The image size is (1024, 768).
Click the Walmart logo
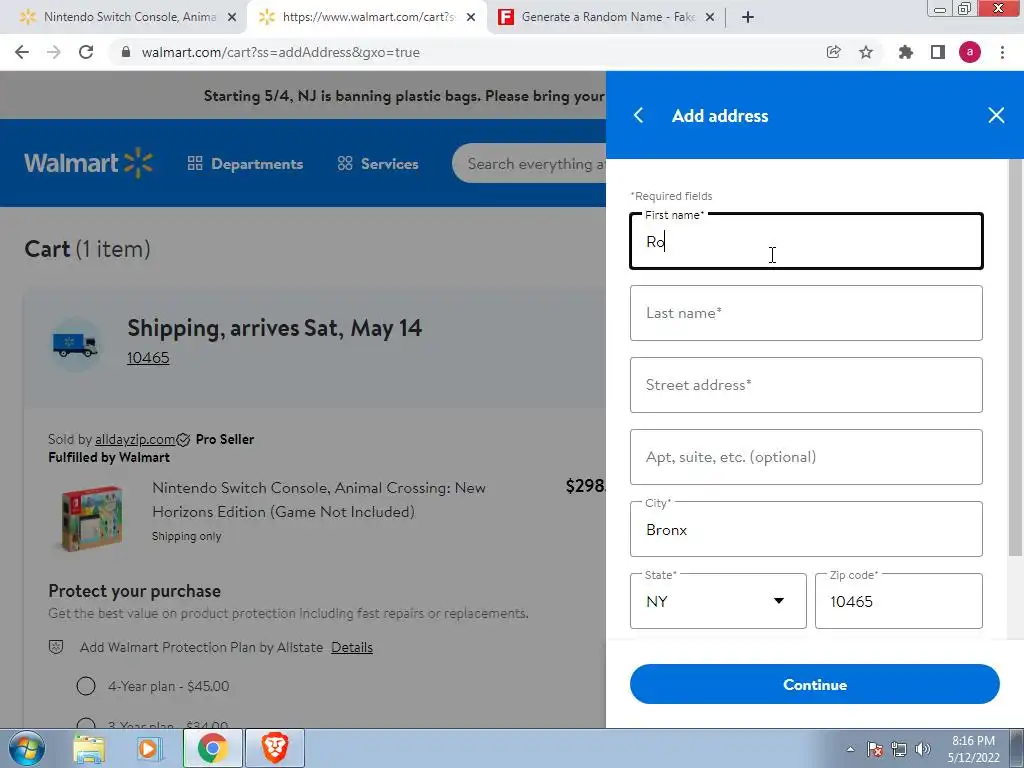[x=88, y=163]
